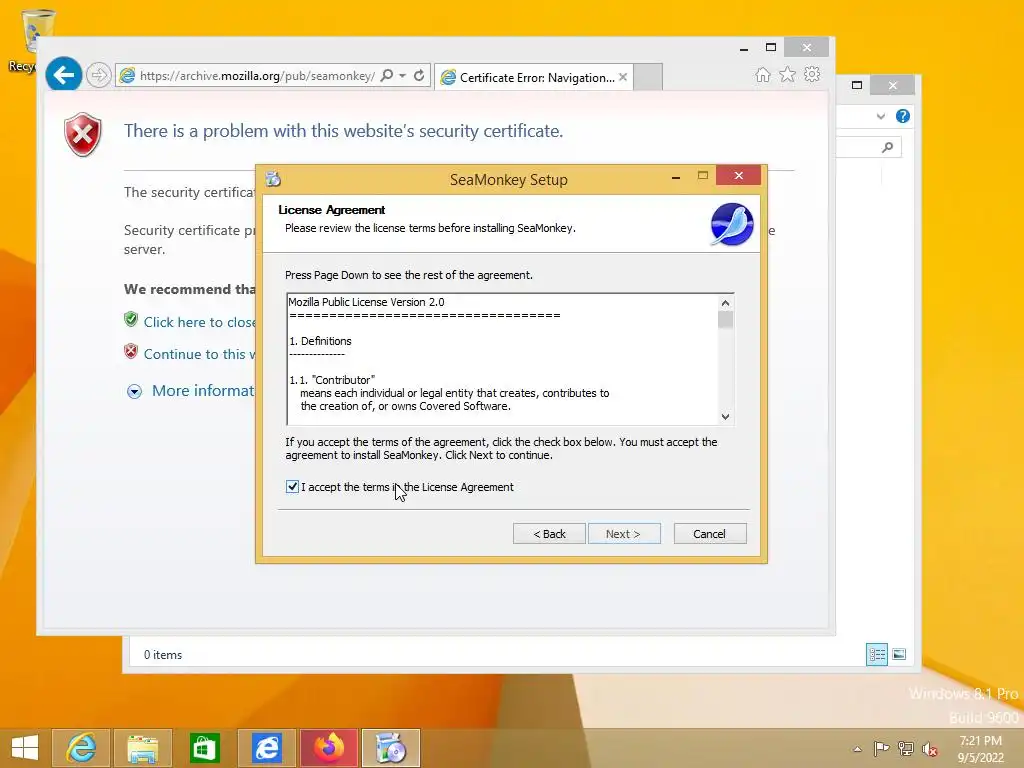Open Action Center flag icon
This screenshot has height=768, width=1024.
(x=881, y=748)
